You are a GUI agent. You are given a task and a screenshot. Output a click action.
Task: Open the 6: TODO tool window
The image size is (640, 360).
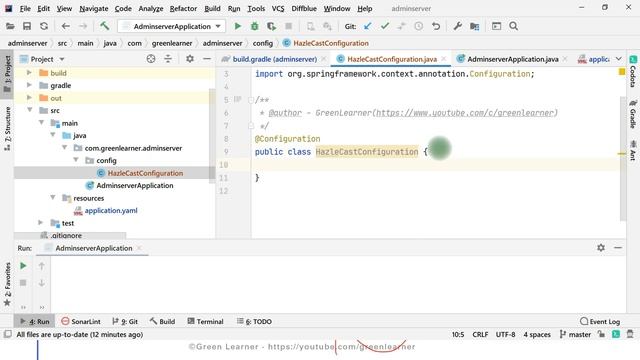254,321
